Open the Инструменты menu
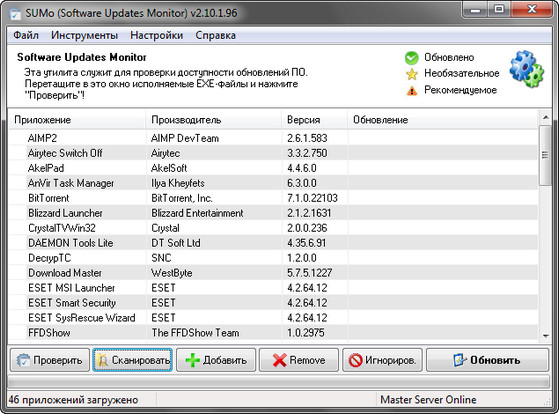 (x=84, y=35)
